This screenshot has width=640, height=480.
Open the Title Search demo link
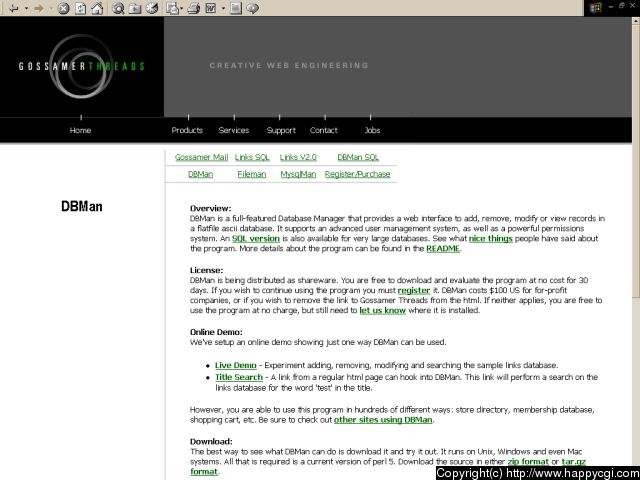coord(239,377)
